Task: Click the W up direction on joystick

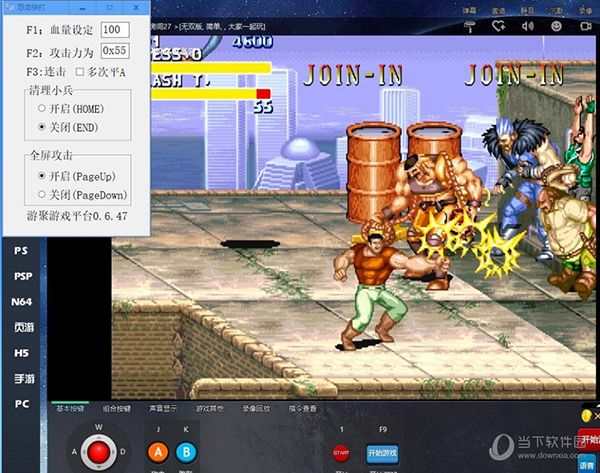Action: [x=99, y=427]
